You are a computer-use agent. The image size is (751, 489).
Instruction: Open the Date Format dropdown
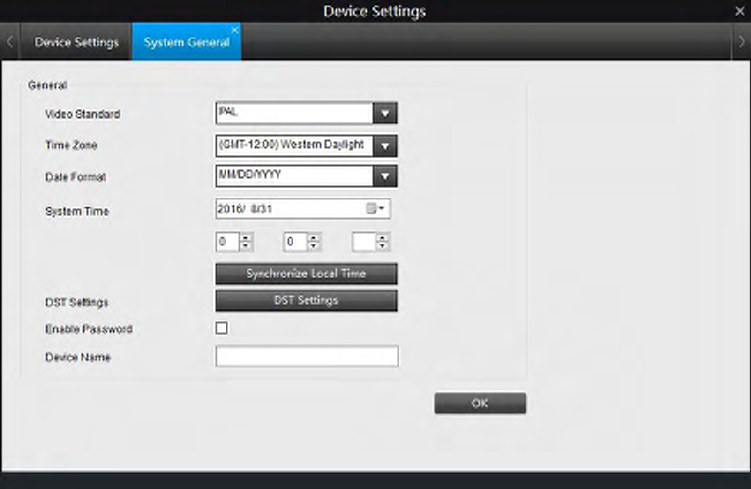click(385, 176)
